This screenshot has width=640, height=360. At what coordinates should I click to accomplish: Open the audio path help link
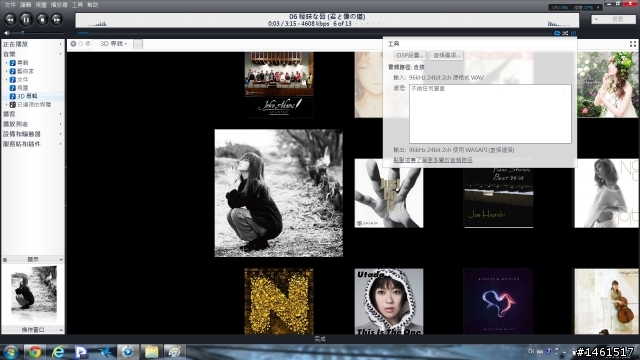[433, 160]
